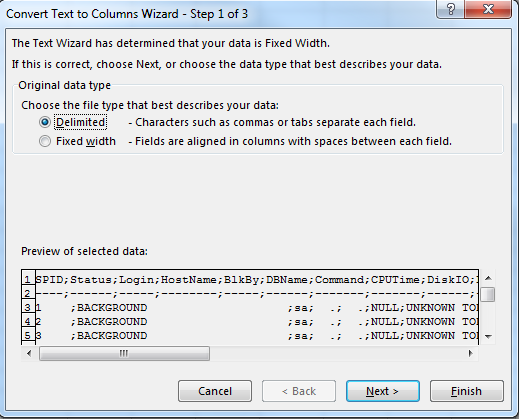Click the horizontal scrollbar thumb in preview
Image resolution: width=519 pixels, height=419 pixels.
pos(124,353)
